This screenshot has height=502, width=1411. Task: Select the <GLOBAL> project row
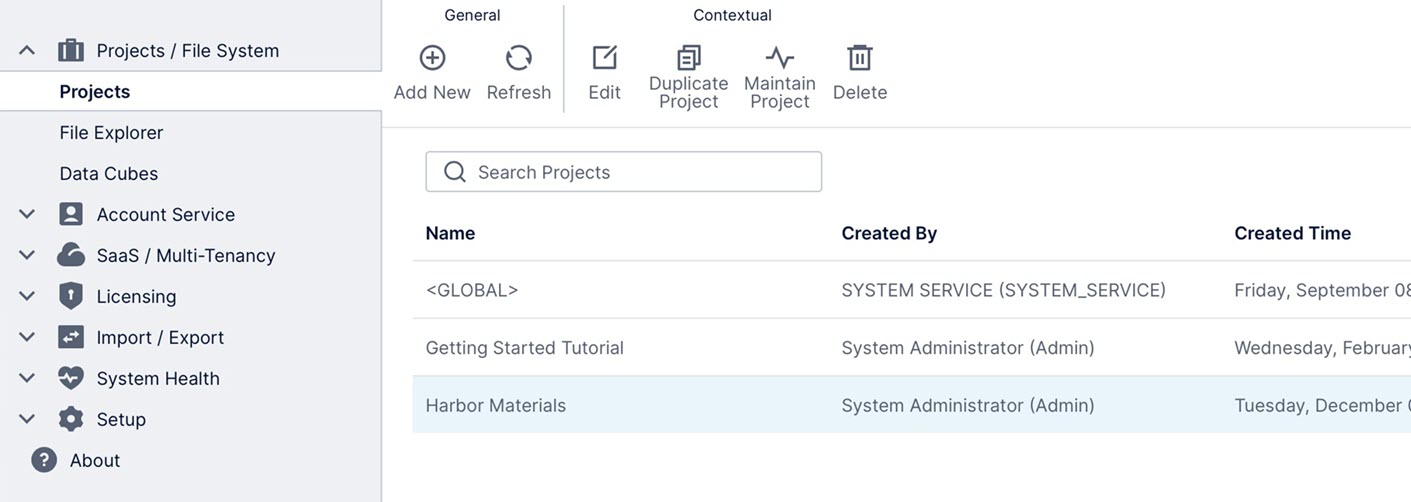912,290
